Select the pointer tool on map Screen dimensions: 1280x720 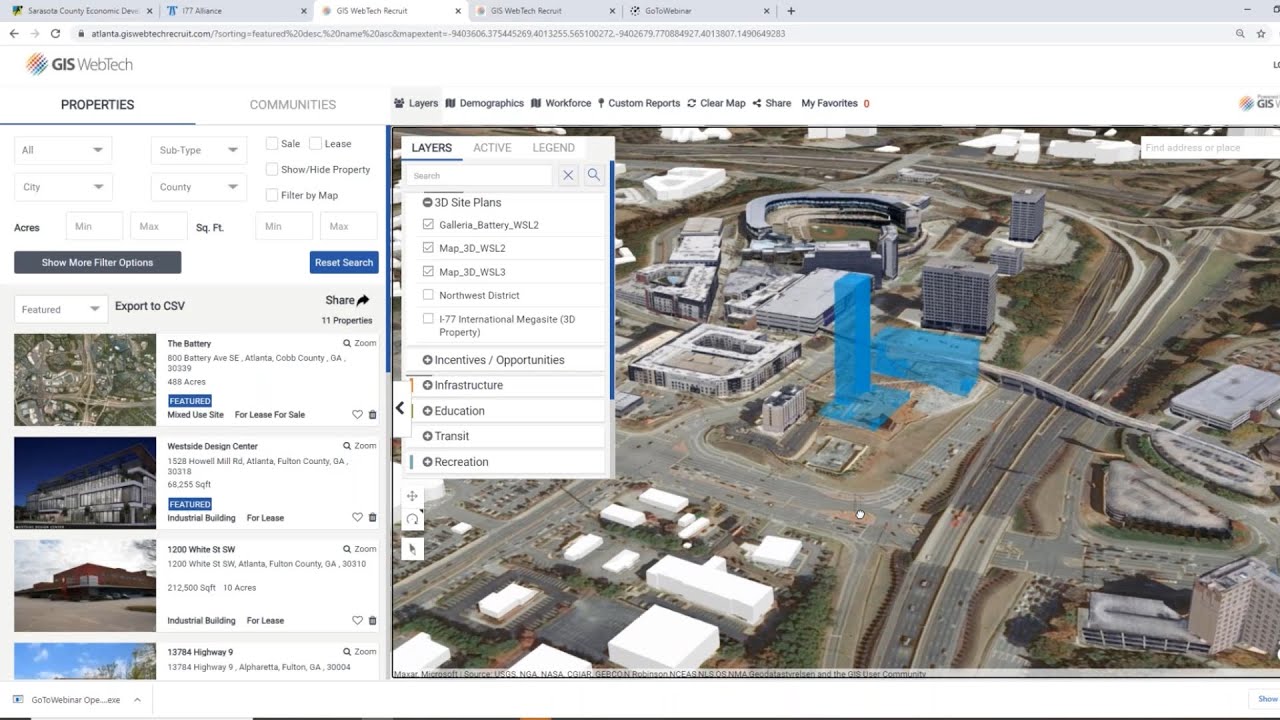[x=412, y=549]
